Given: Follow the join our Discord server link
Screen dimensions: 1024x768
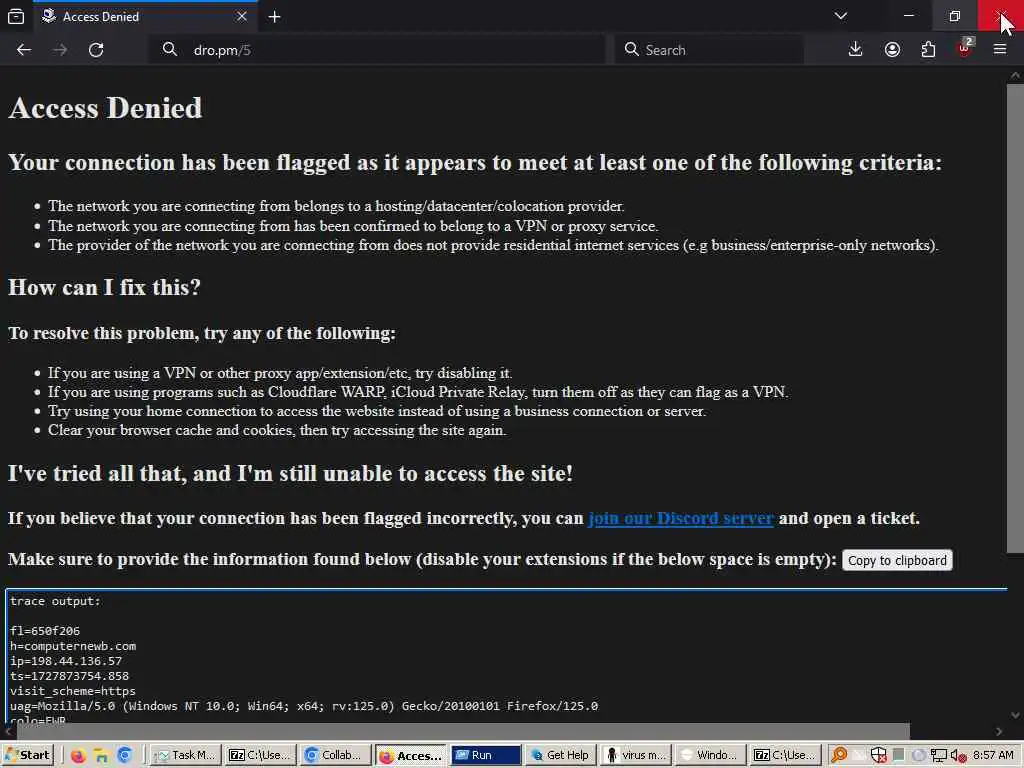Looking at the screenshot, I should [x=680, y=519].
